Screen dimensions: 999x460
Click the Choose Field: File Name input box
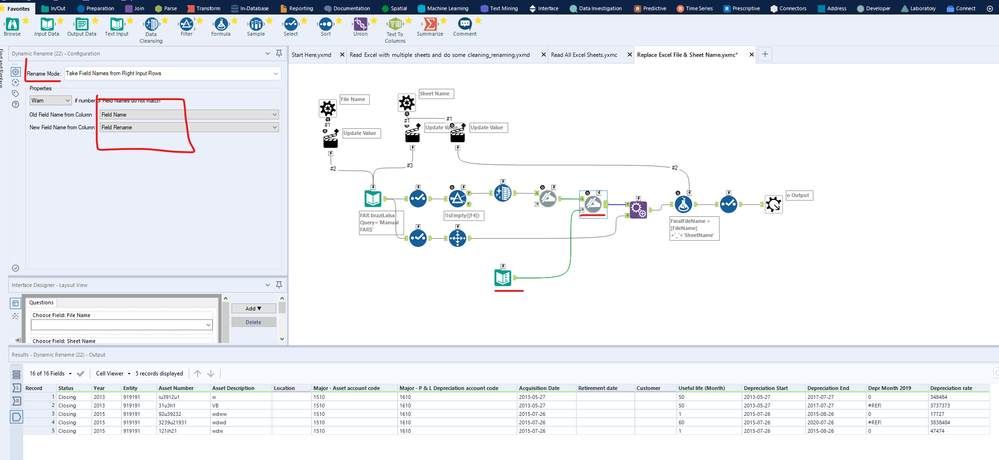tap(122, 325)
